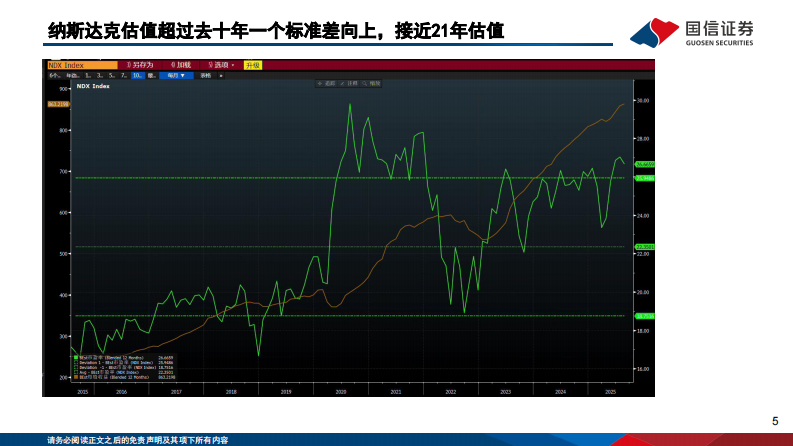Viewport: 793px width, 446px height.
Task: Expand the 每月 periodicity dropdown
Action: click(x=176, y=75)
